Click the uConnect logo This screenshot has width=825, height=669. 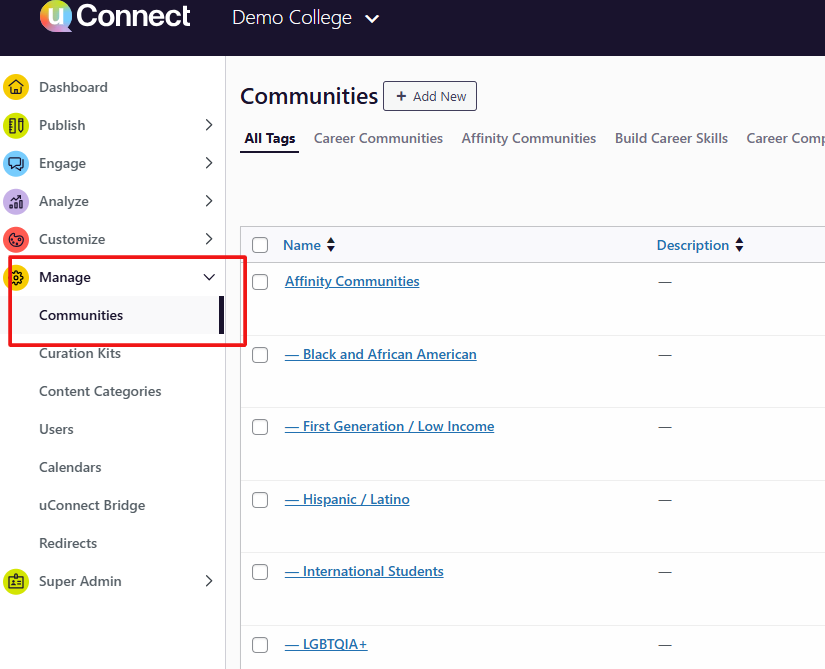click(x=115, y=17)
